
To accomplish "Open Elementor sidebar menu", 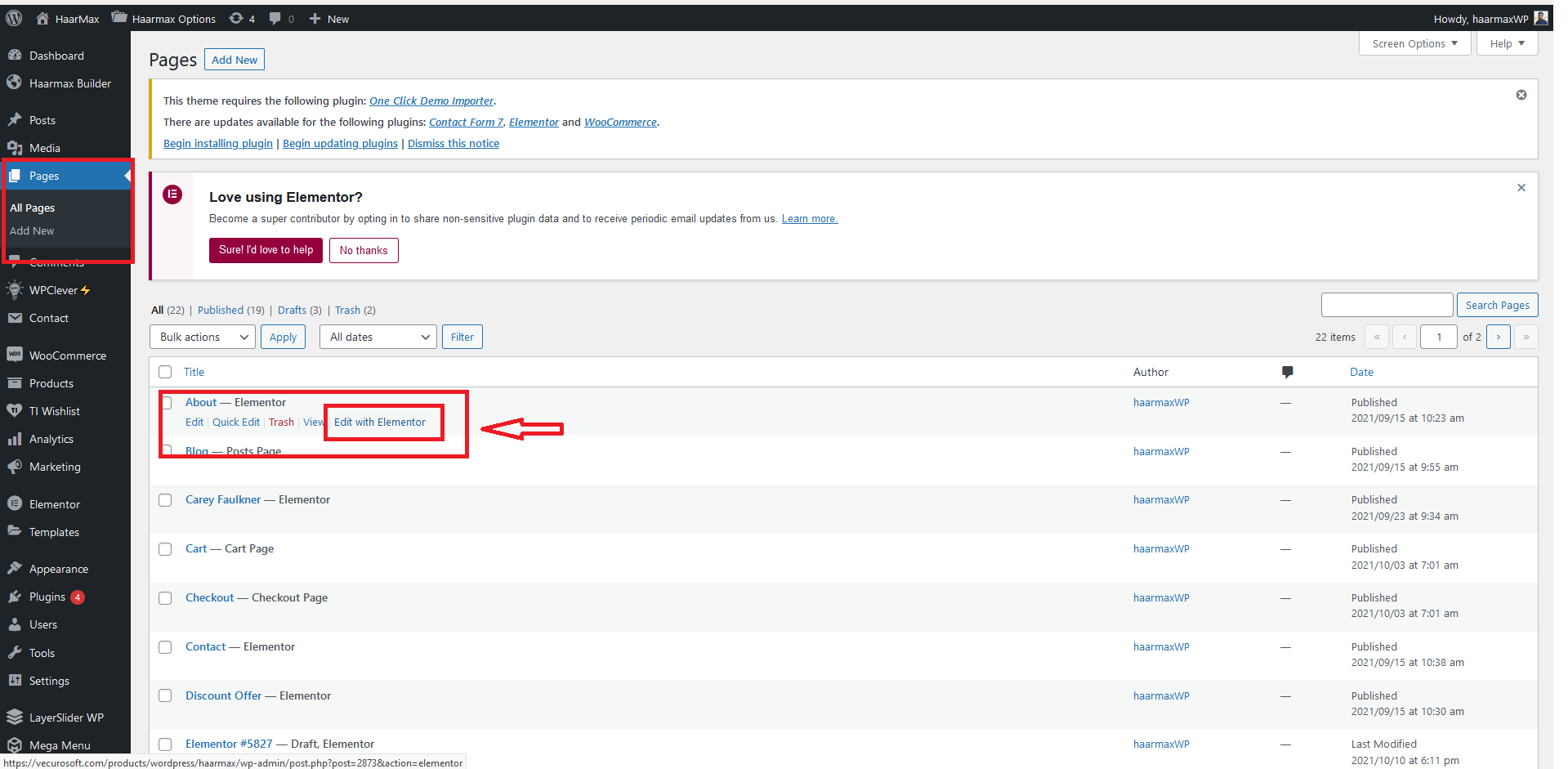I will coord(55,504).
